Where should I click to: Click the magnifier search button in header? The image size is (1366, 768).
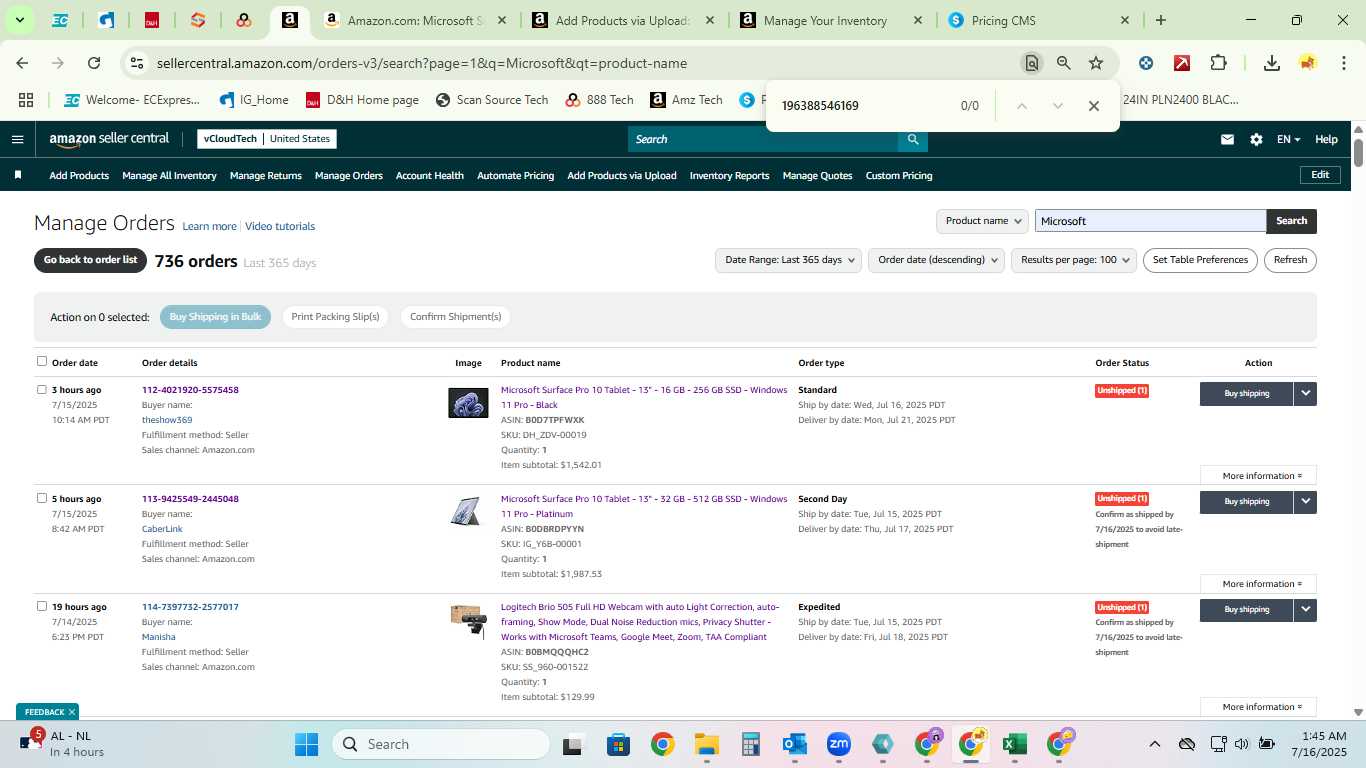pyautogui.click(x=912, y=139)
